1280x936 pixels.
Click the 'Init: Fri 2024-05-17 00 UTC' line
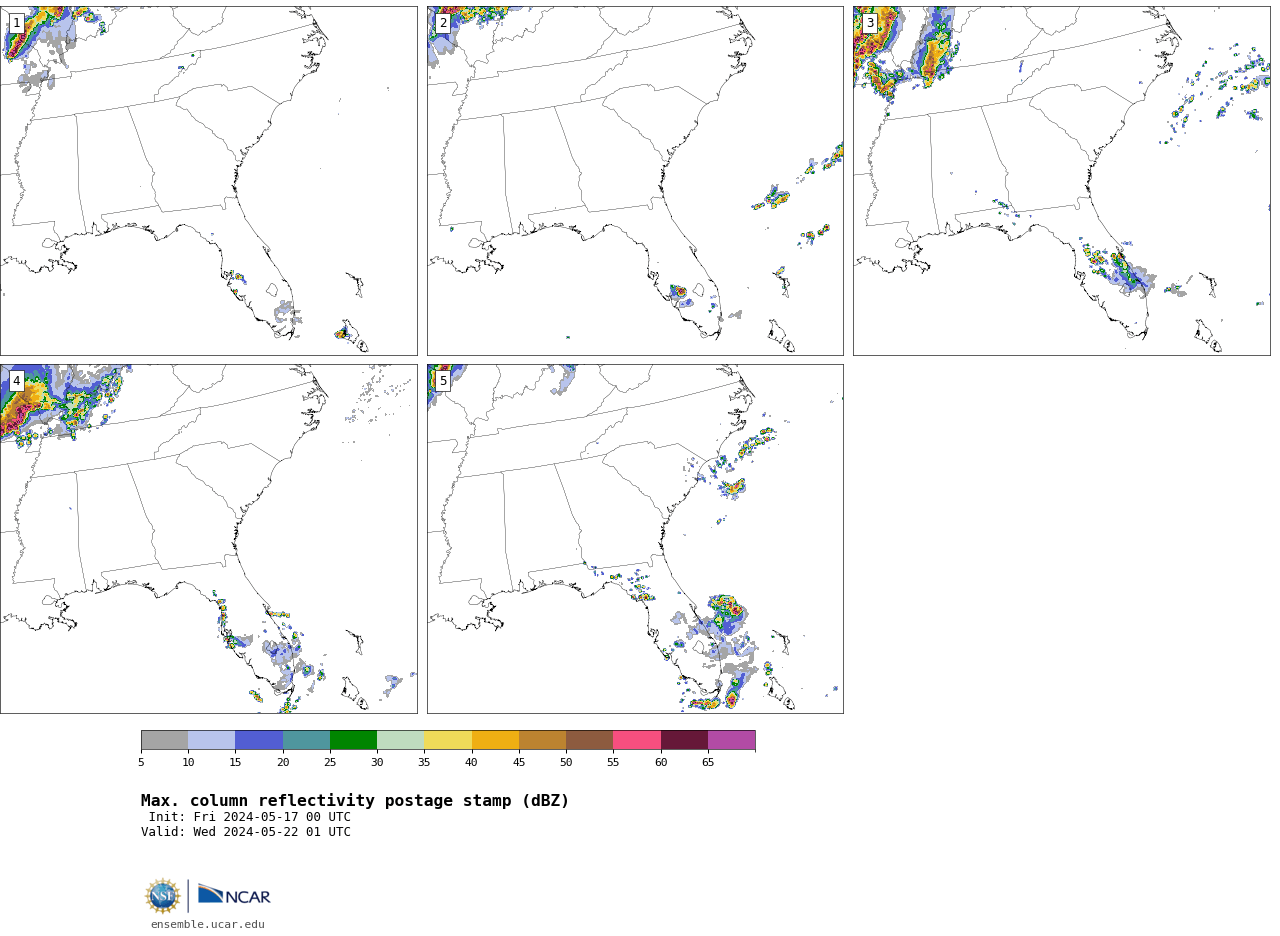[x=250, y=817]
